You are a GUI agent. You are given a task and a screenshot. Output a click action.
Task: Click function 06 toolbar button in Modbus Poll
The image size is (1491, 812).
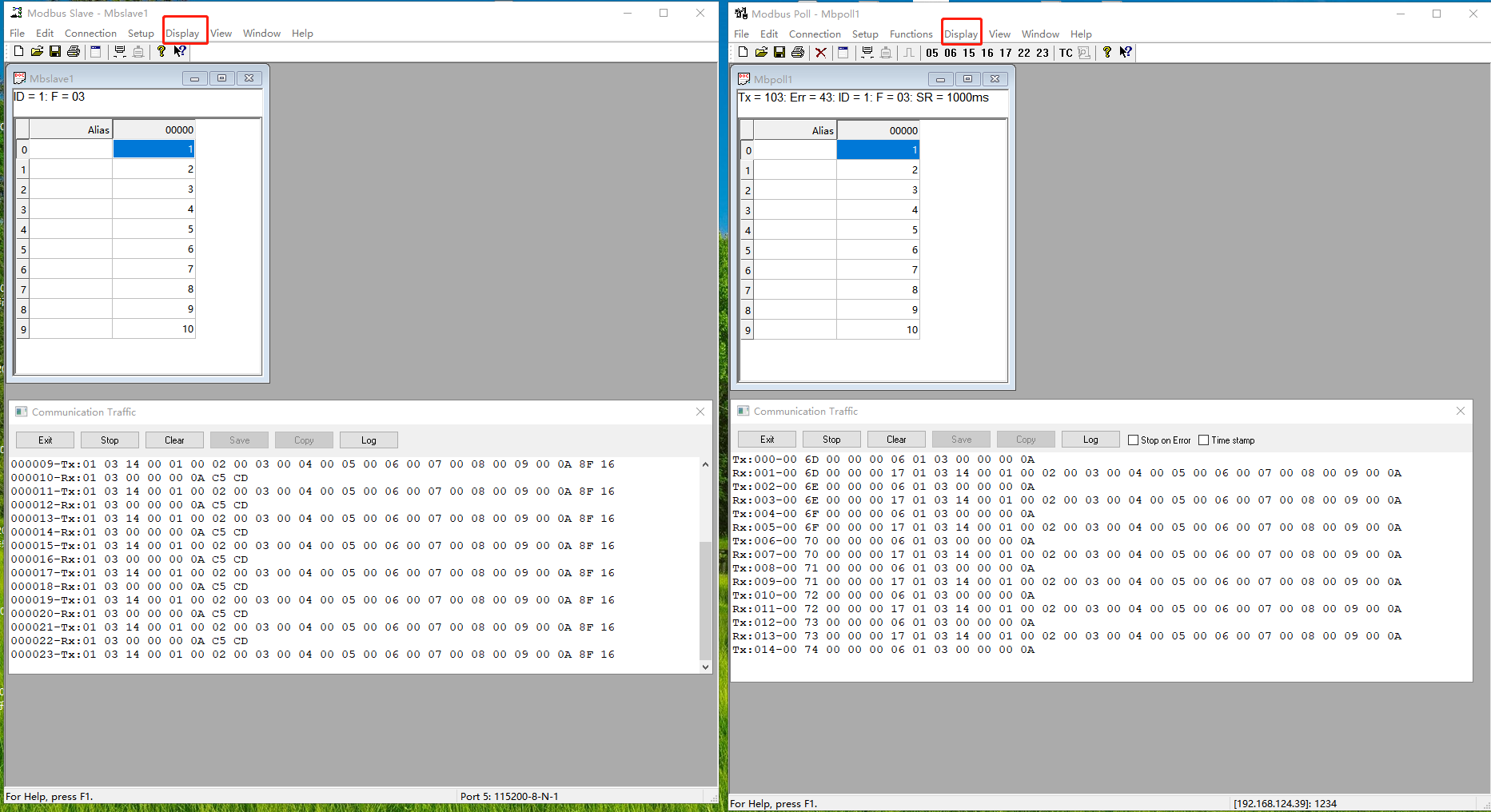[951, 53]
